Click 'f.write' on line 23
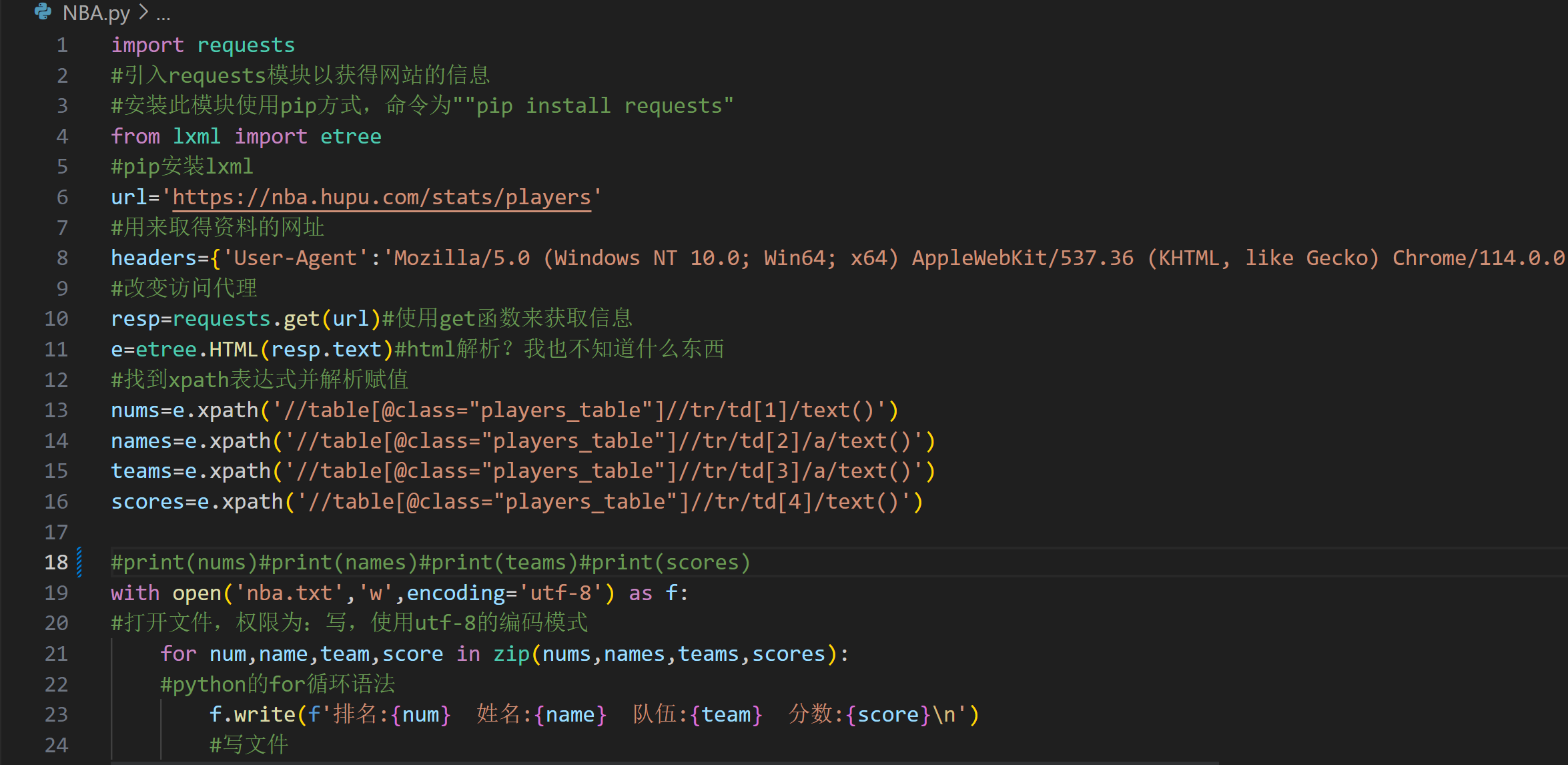1568x765 pixels. pos(252,714)
